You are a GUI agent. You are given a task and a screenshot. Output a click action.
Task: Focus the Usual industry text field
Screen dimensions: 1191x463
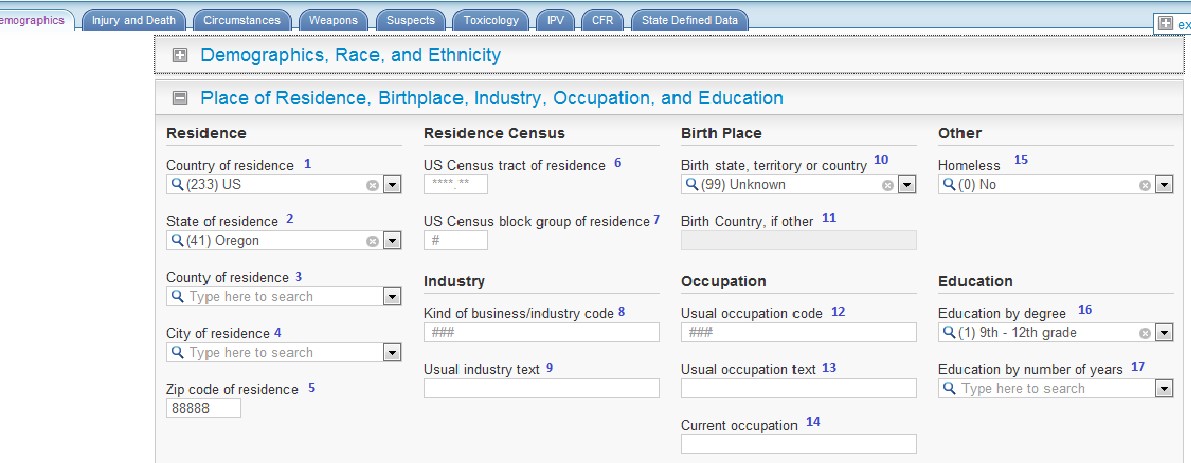coord(541,388)
